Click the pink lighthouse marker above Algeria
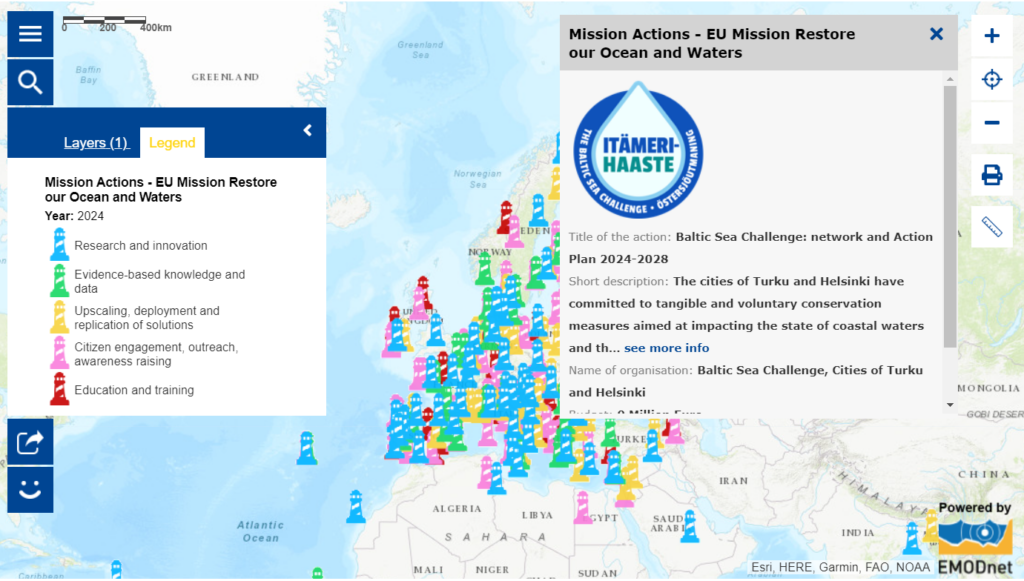The image size is (1024, 581). coord(485,473)
